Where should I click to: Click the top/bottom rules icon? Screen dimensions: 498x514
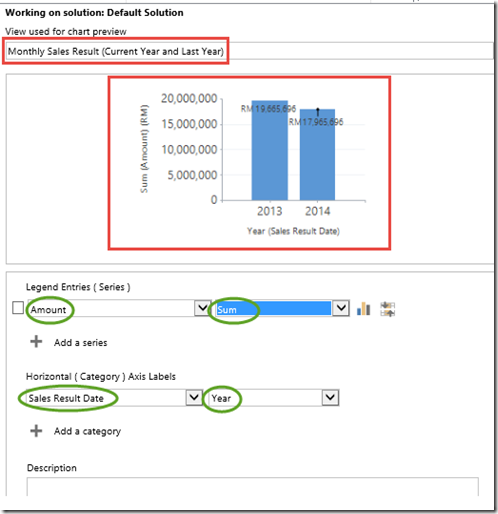[x=387, y=309]
